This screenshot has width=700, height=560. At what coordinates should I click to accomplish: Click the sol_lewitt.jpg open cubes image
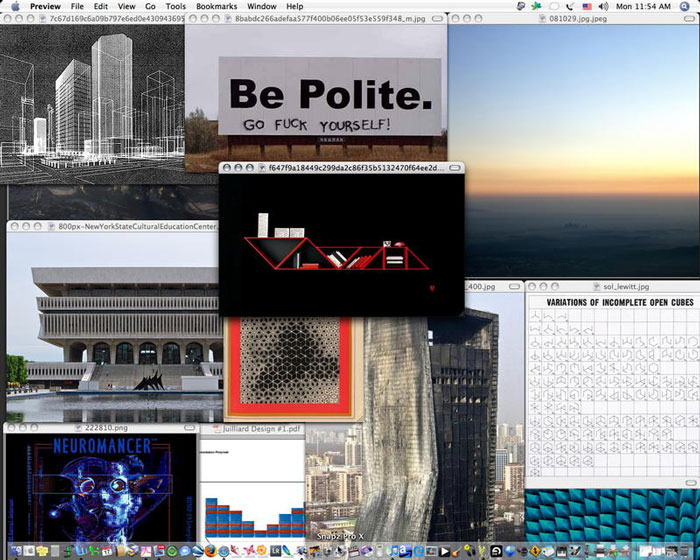point(612,385)
